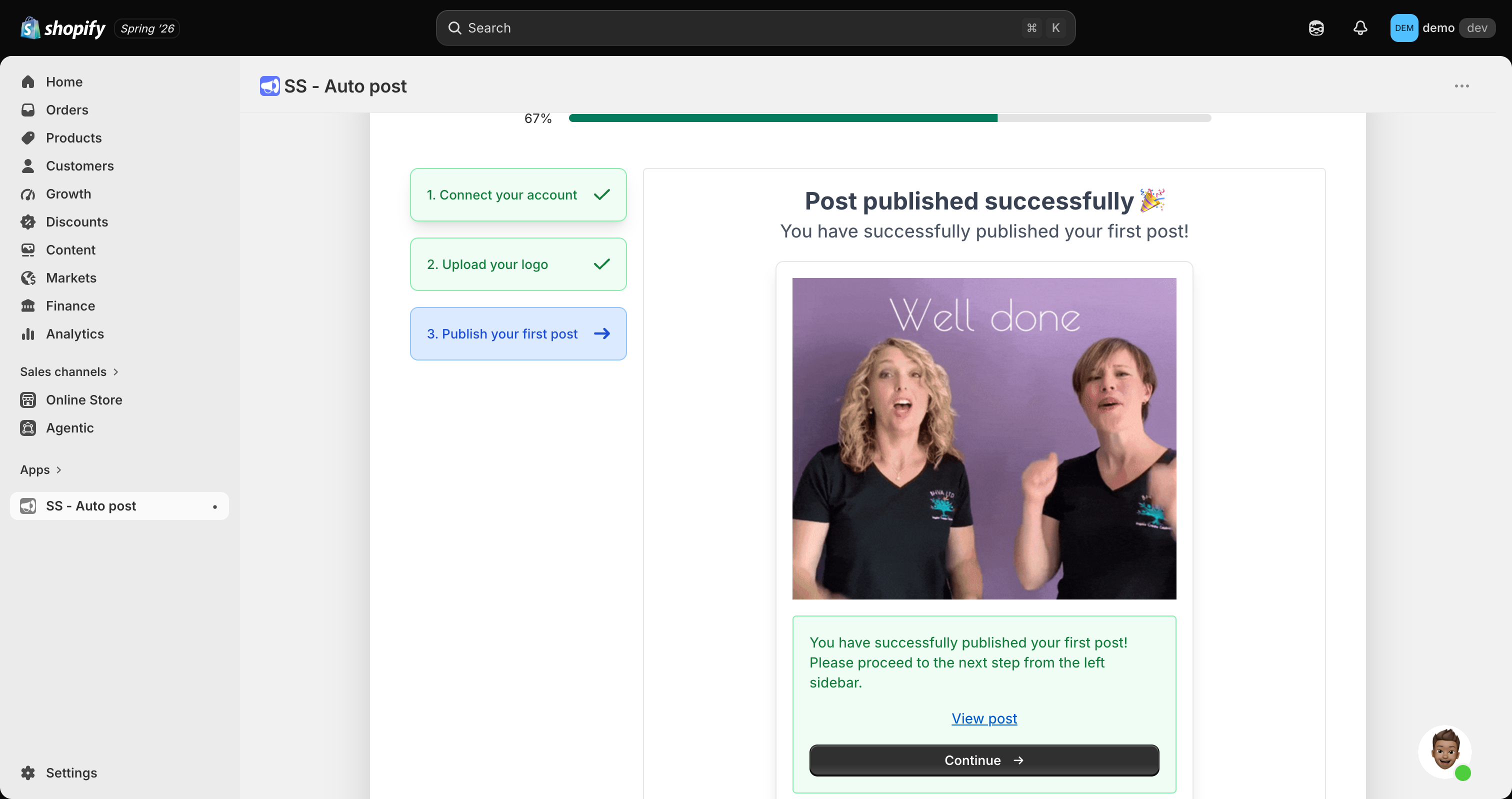Screen dimensions: 1512x799
Task: Open the three-dot more actions menu
Action: tap(1461, 85)
